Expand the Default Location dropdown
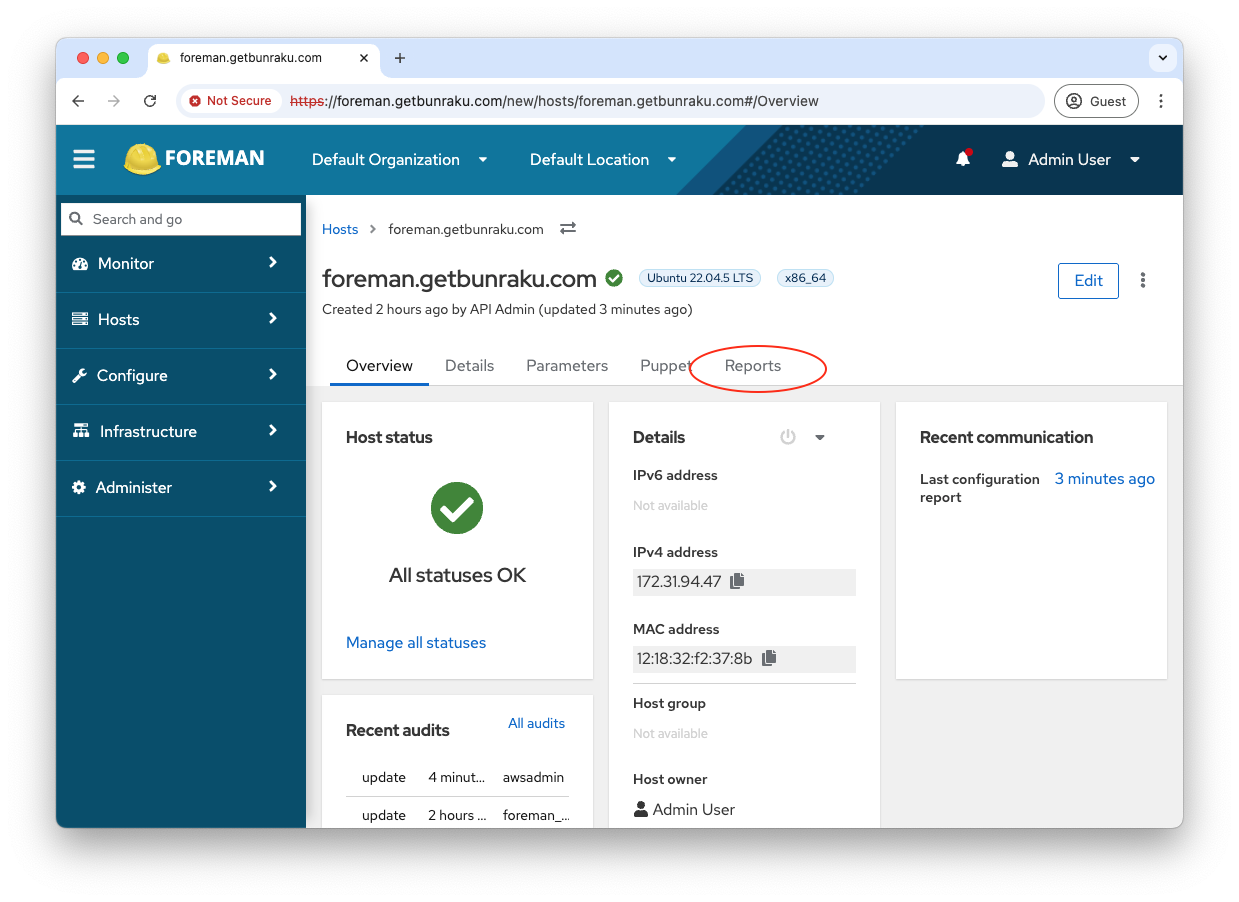This screenshot has height=902, width=1239. tap(603, 160)
